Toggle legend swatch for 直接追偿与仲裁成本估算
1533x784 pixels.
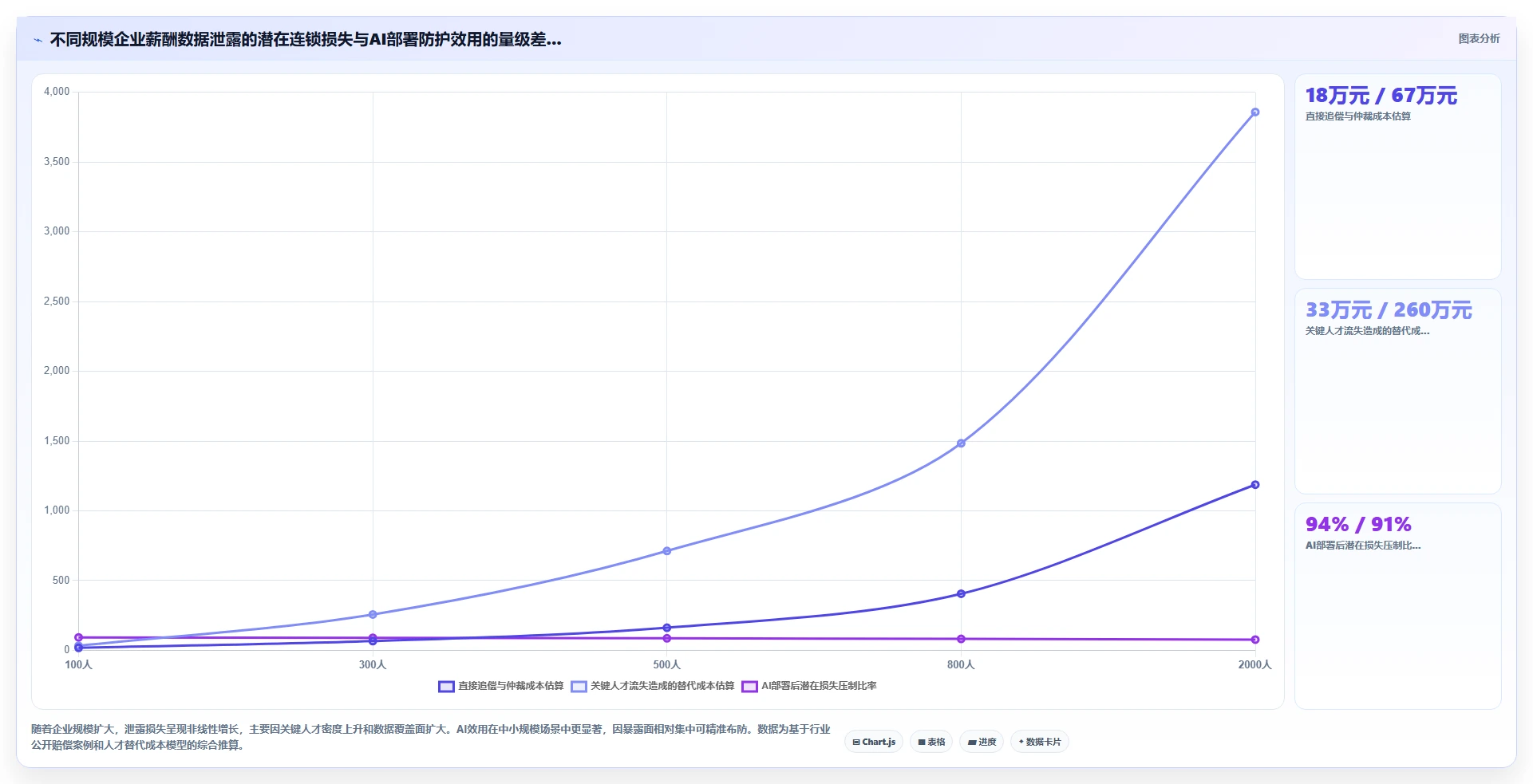point(446,686)
